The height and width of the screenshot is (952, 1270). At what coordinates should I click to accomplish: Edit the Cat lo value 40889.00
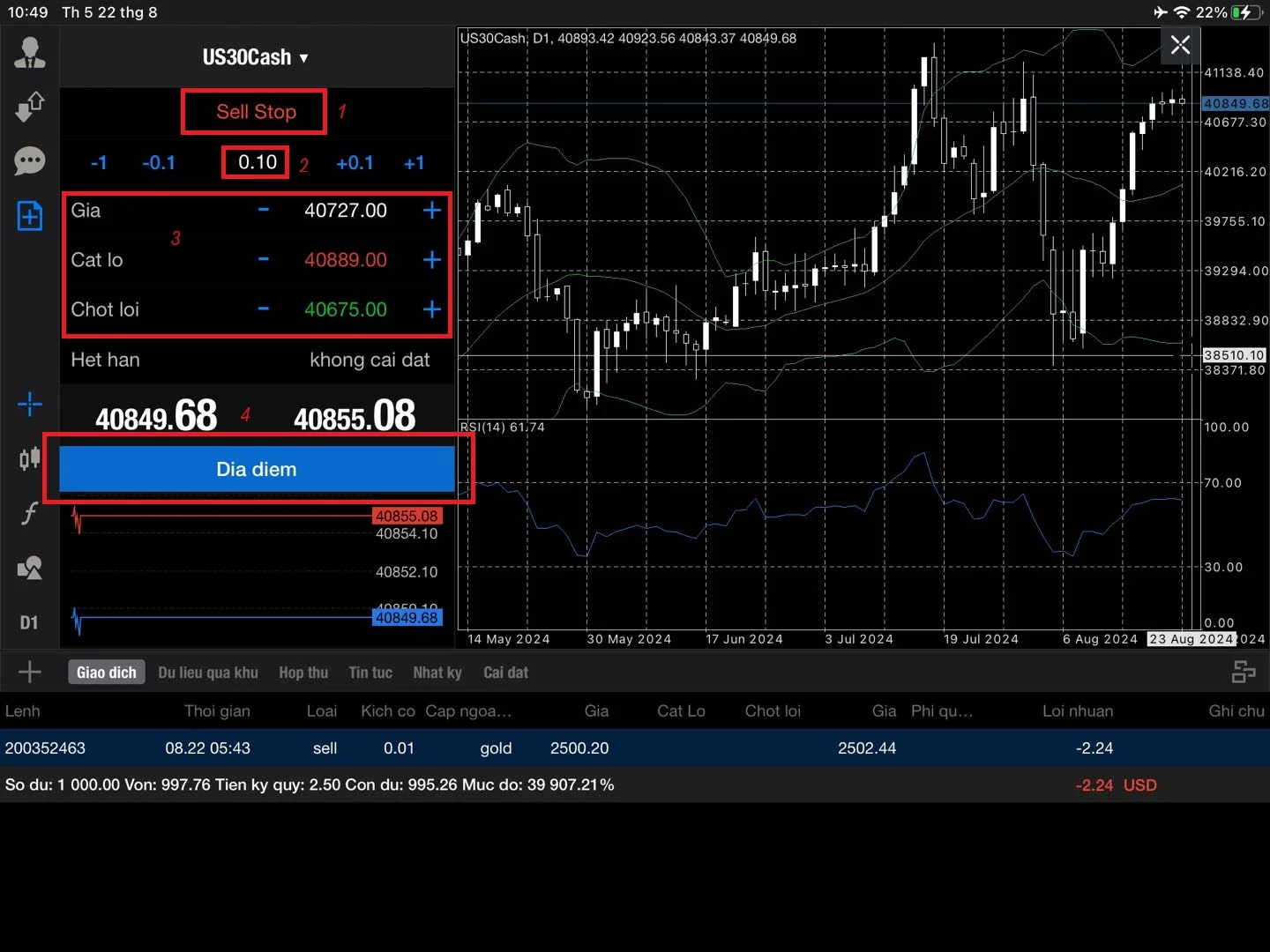point(346,259)
